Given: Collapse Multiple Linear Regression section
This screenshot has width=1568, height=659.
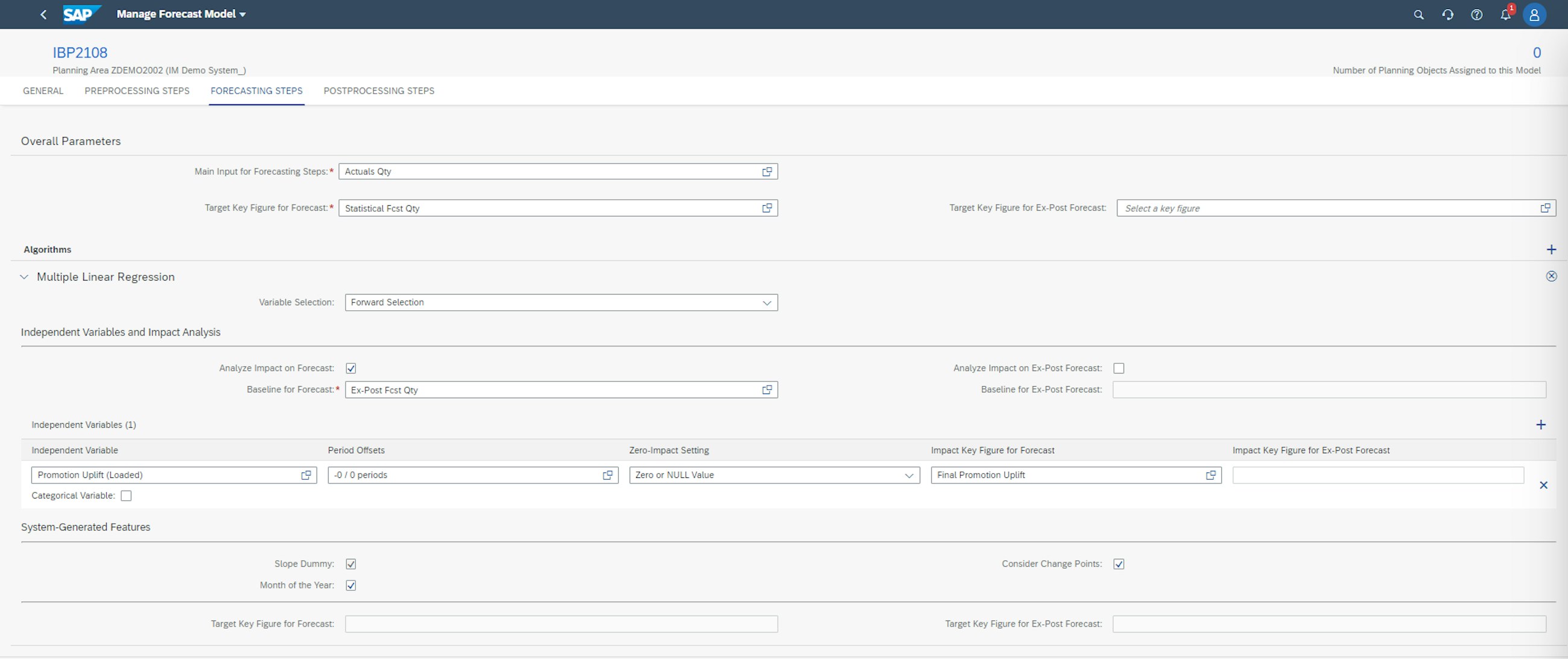Looking at the screenshot, I should click(x=24, y=277).
